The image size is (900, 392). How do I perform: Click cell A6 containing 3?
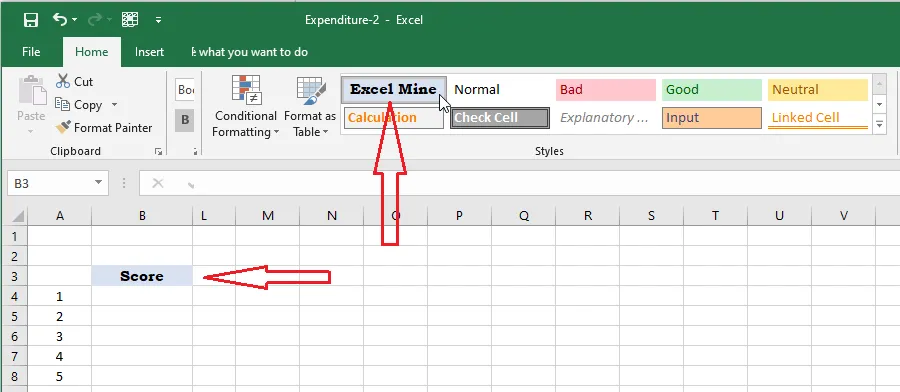[x=60, y=336]
